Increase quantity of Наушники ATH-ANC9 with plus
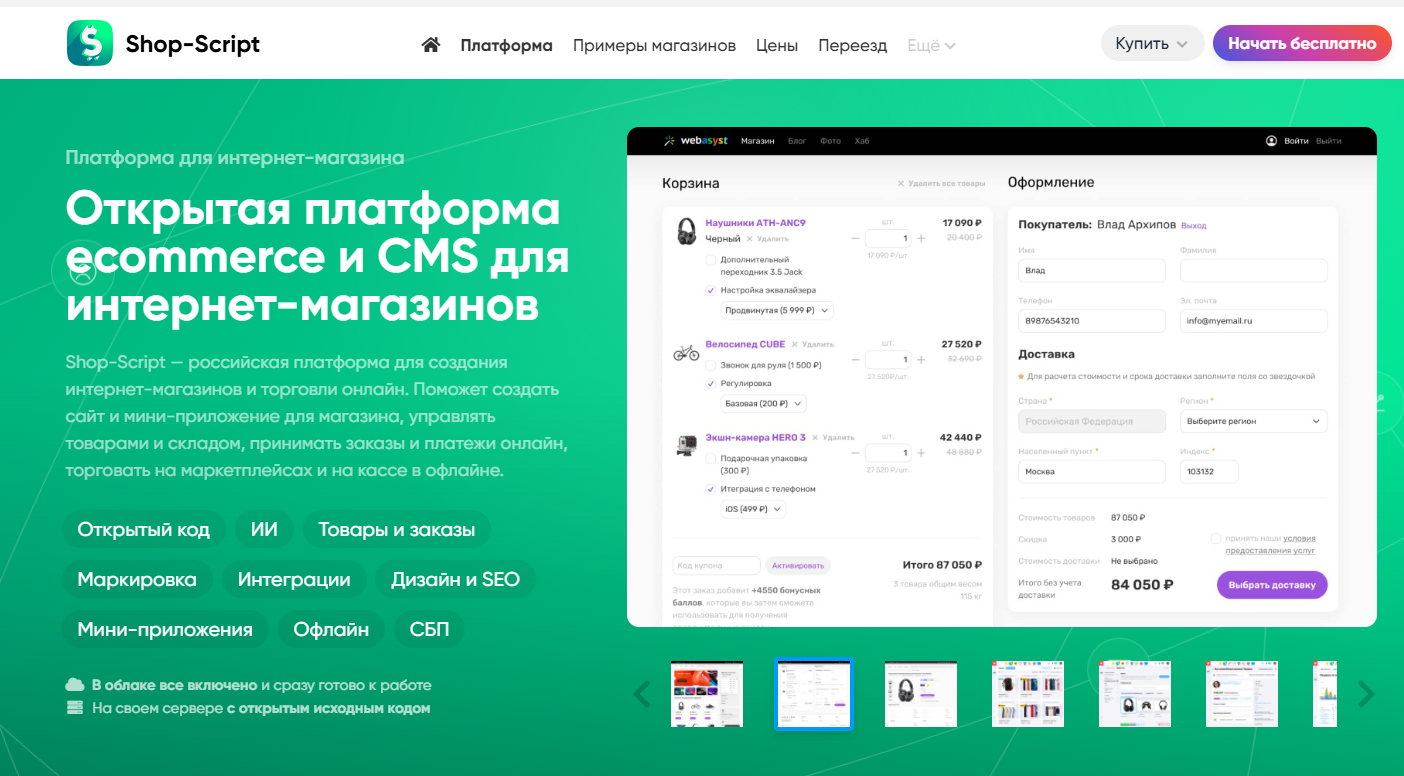Viewport: 1404px width, 776px height. point(921,239)
